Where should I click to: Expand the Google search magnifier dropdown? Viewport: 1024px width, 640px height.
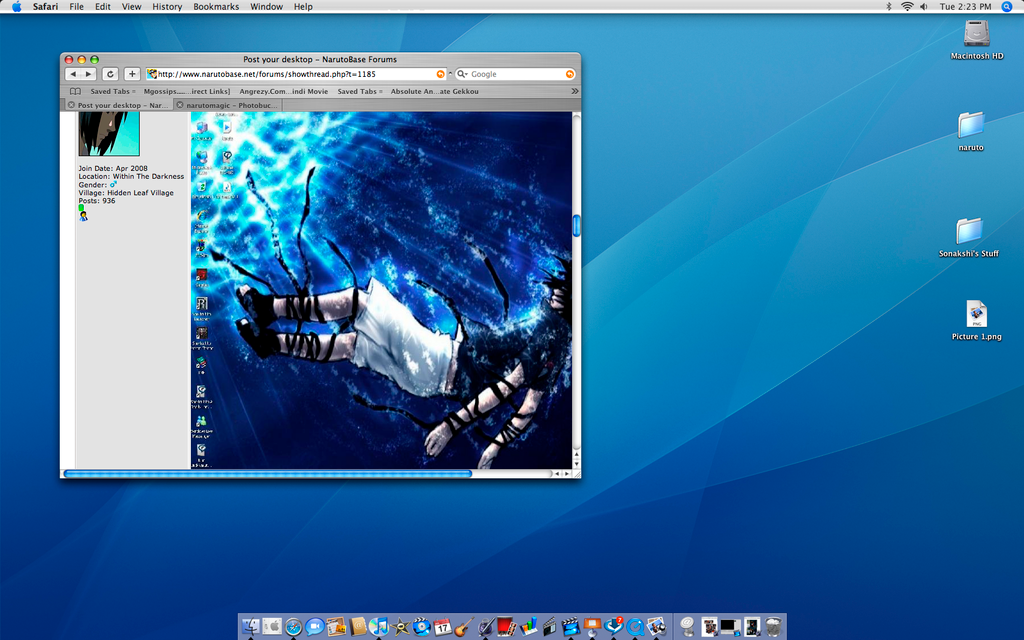click(462, 74)
